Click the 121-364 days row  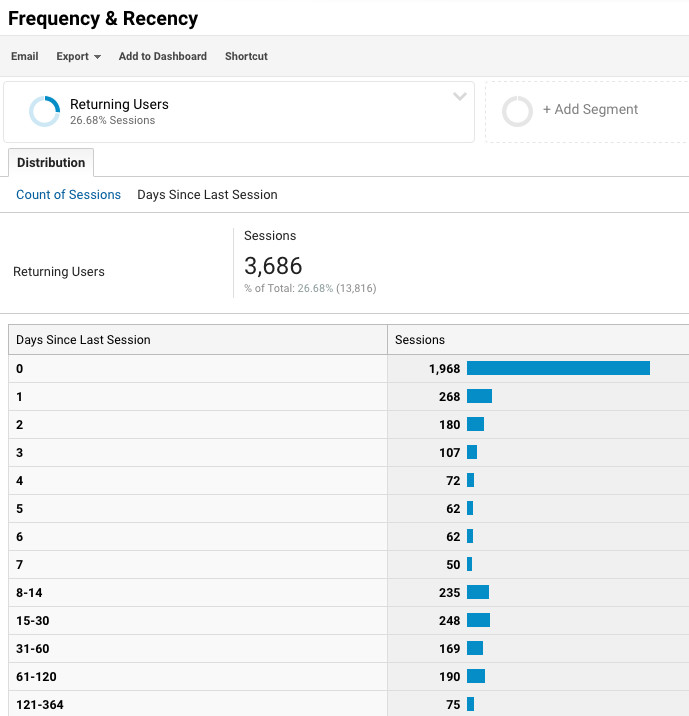tap(349, 704)
